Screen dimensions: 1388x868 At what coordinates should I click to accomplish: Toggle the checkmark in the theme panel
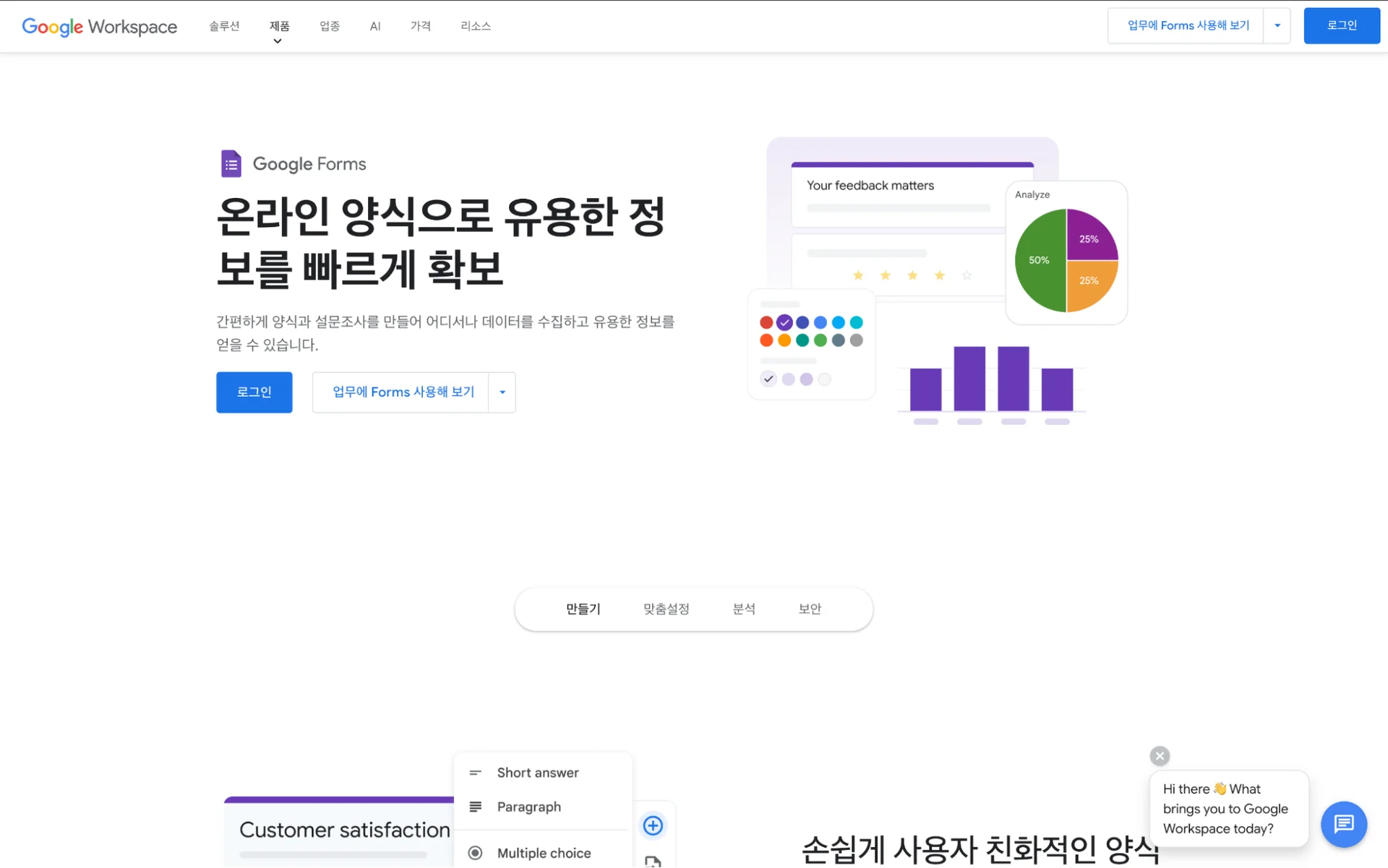[x=768, y=378]
